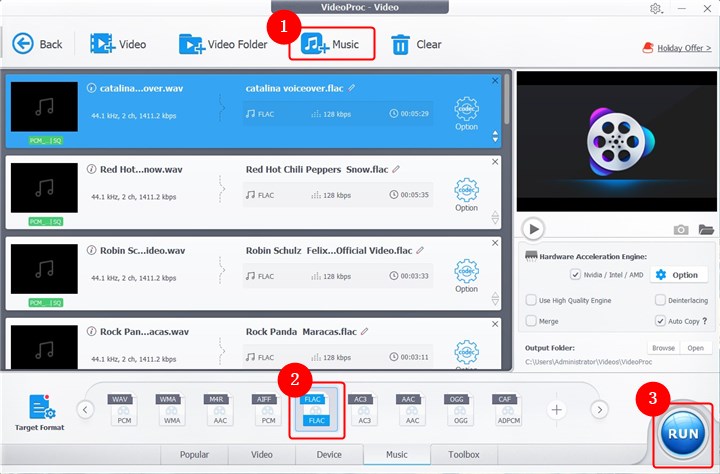This screenshot has height=474, width=720.
Task: Go back using the Back arrow button
Action: [37, 44]
